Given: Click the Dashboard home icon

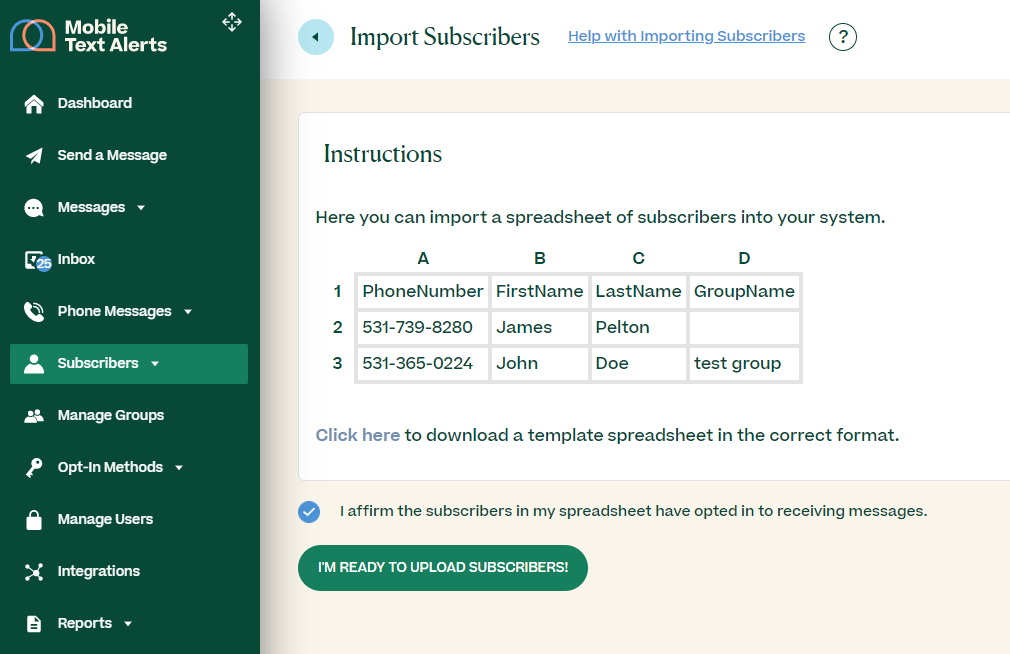Looking at the screenshot, I should [34, 104].
